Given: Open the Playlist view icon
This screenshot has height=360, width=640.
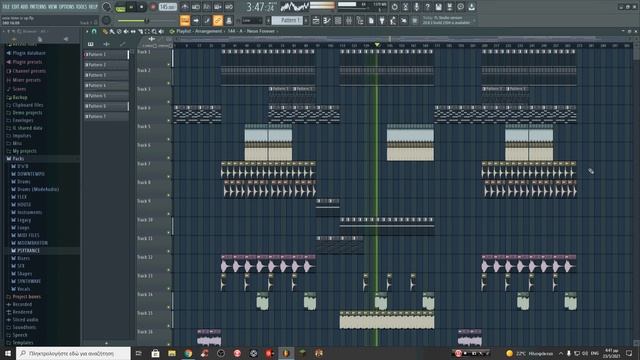Looking at the screenshot, I should click(316, 20).
